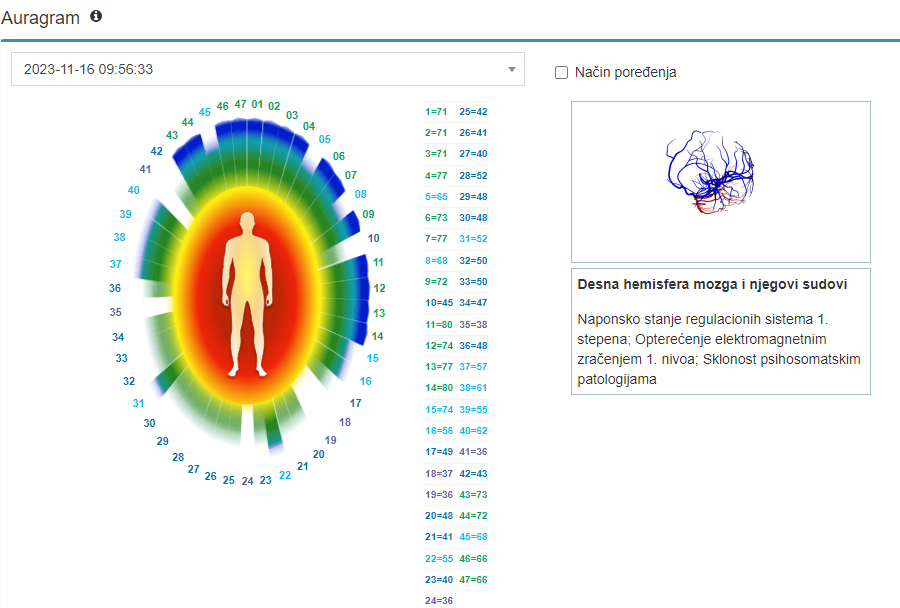Click segment label 24 at the aura bottom

(x=247, y=481)
